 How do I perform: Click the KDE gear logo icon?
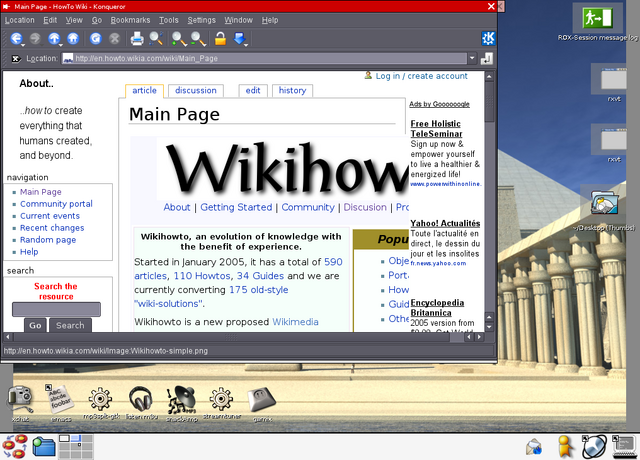tap(488, 38)
